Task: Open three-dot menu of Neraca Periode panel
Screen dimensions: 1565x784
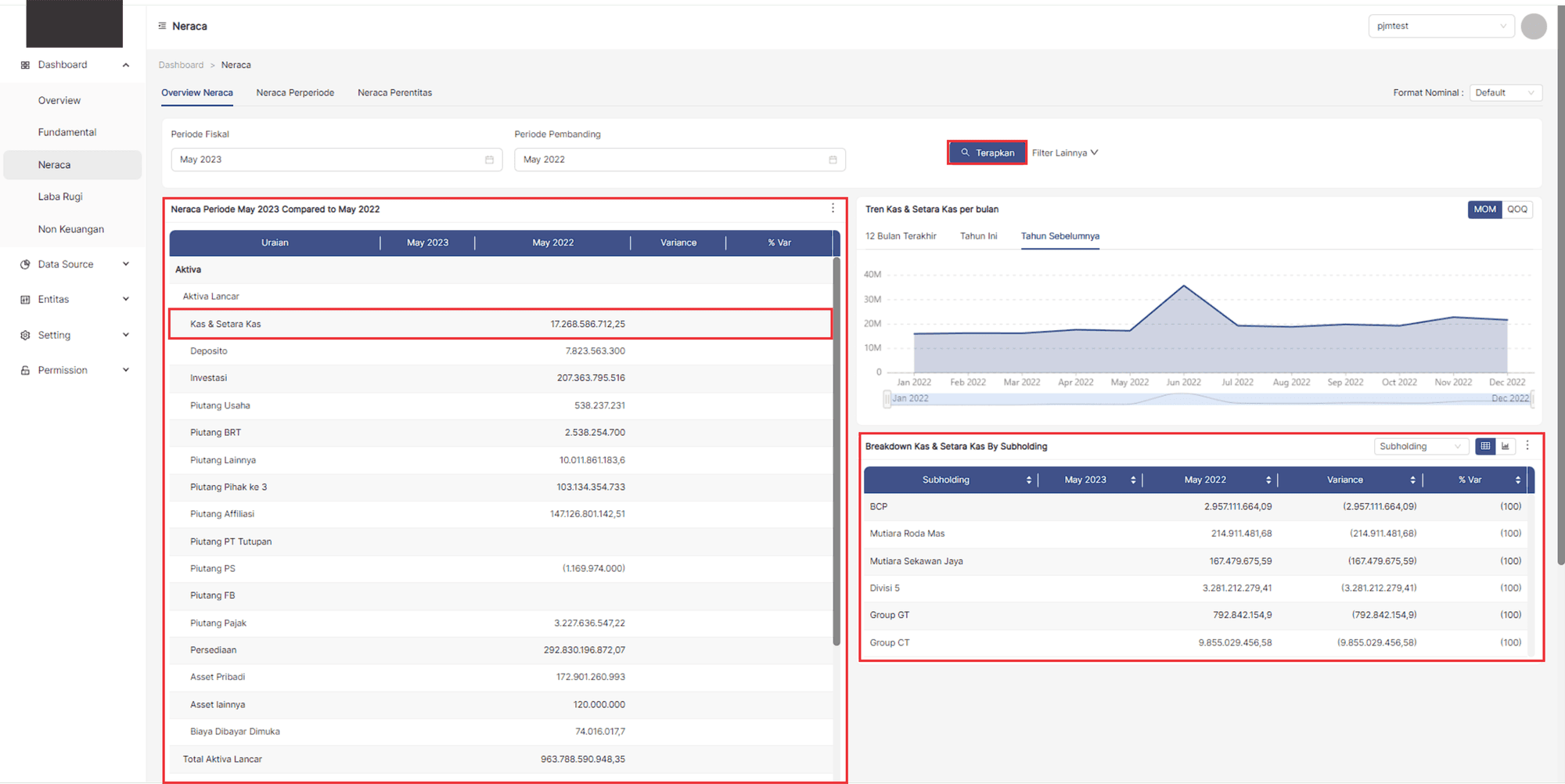Action: [x=833, y=208]
